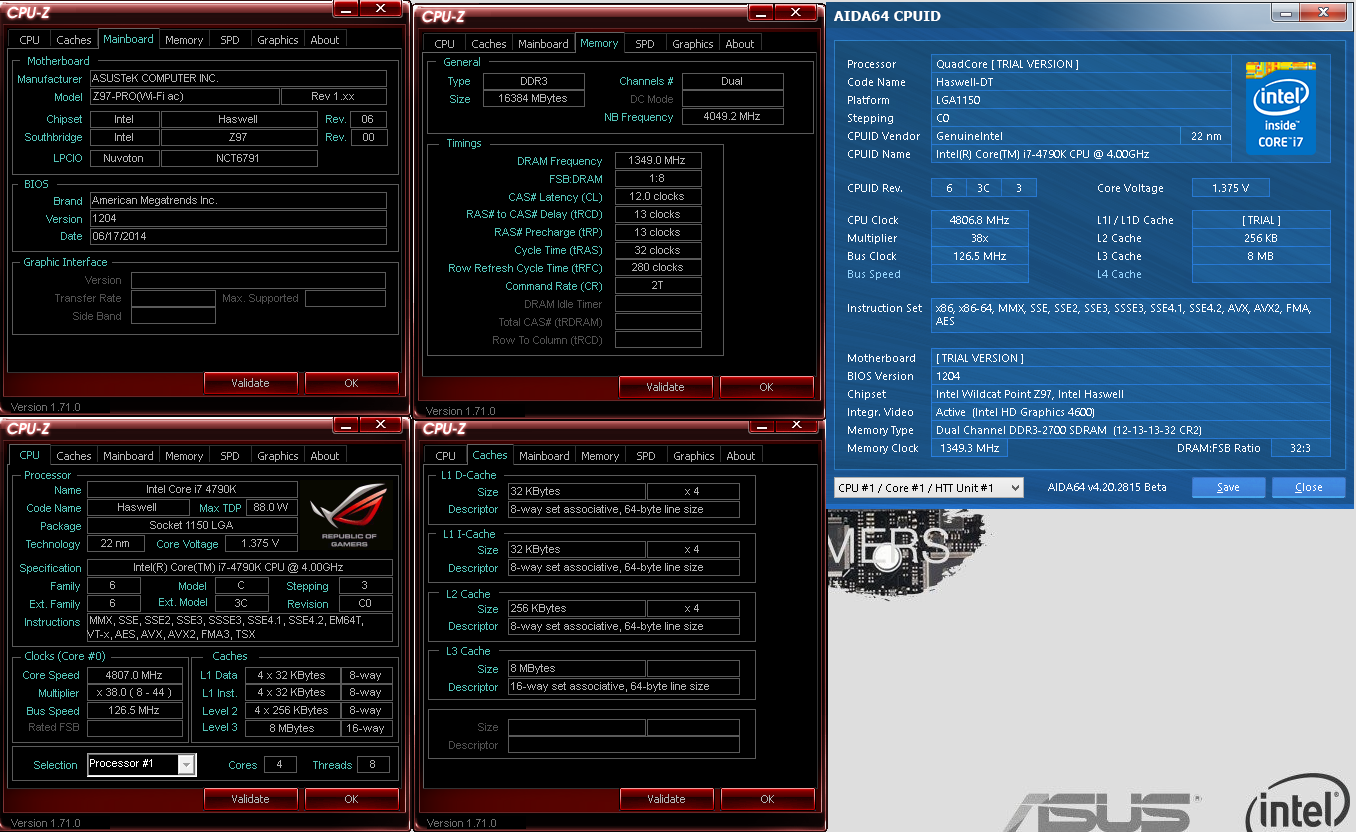Click the tRFC 280 clocks value
This screenshot has height=832, width=1356.
coord(658,268)
